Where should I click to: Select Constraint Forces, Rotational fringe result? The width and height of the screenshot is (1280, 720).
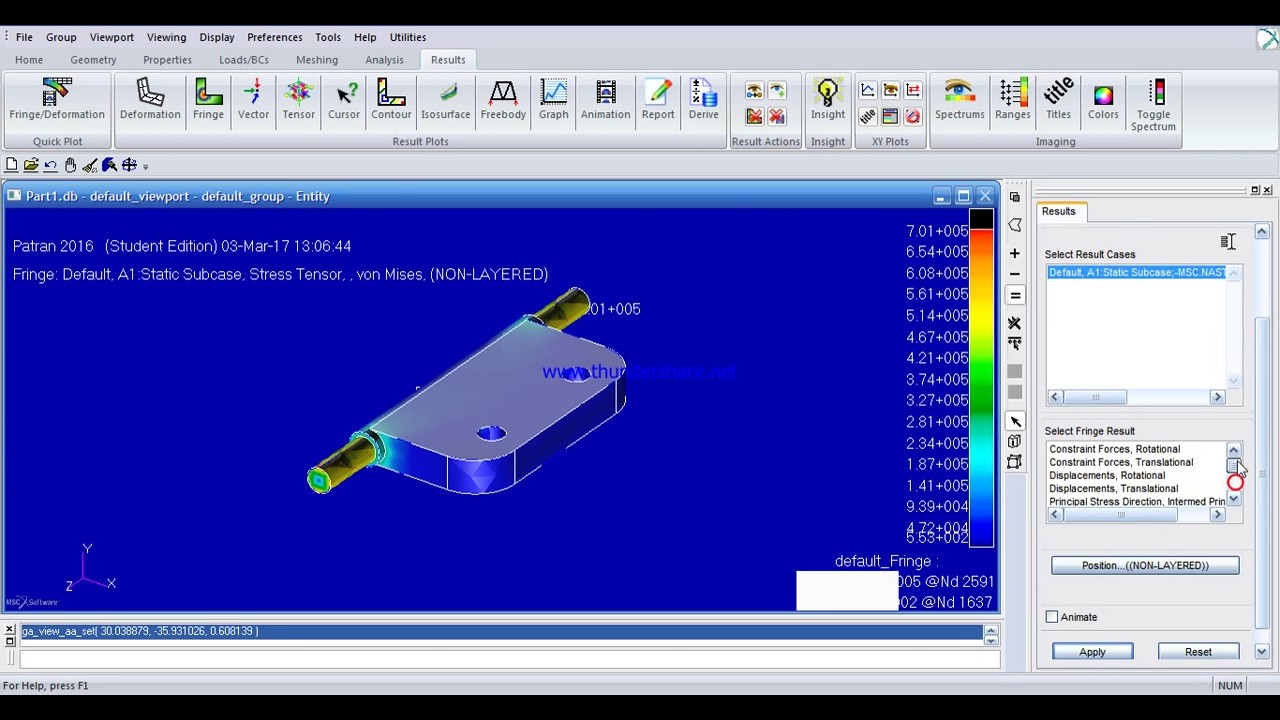1137,449
